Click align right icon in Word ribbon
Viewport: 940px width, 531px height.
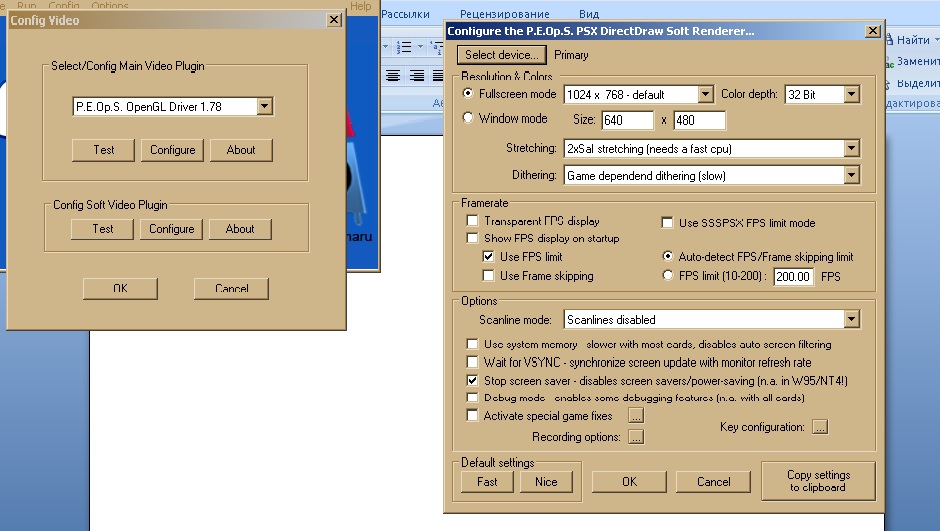click(x=416, y=76)
